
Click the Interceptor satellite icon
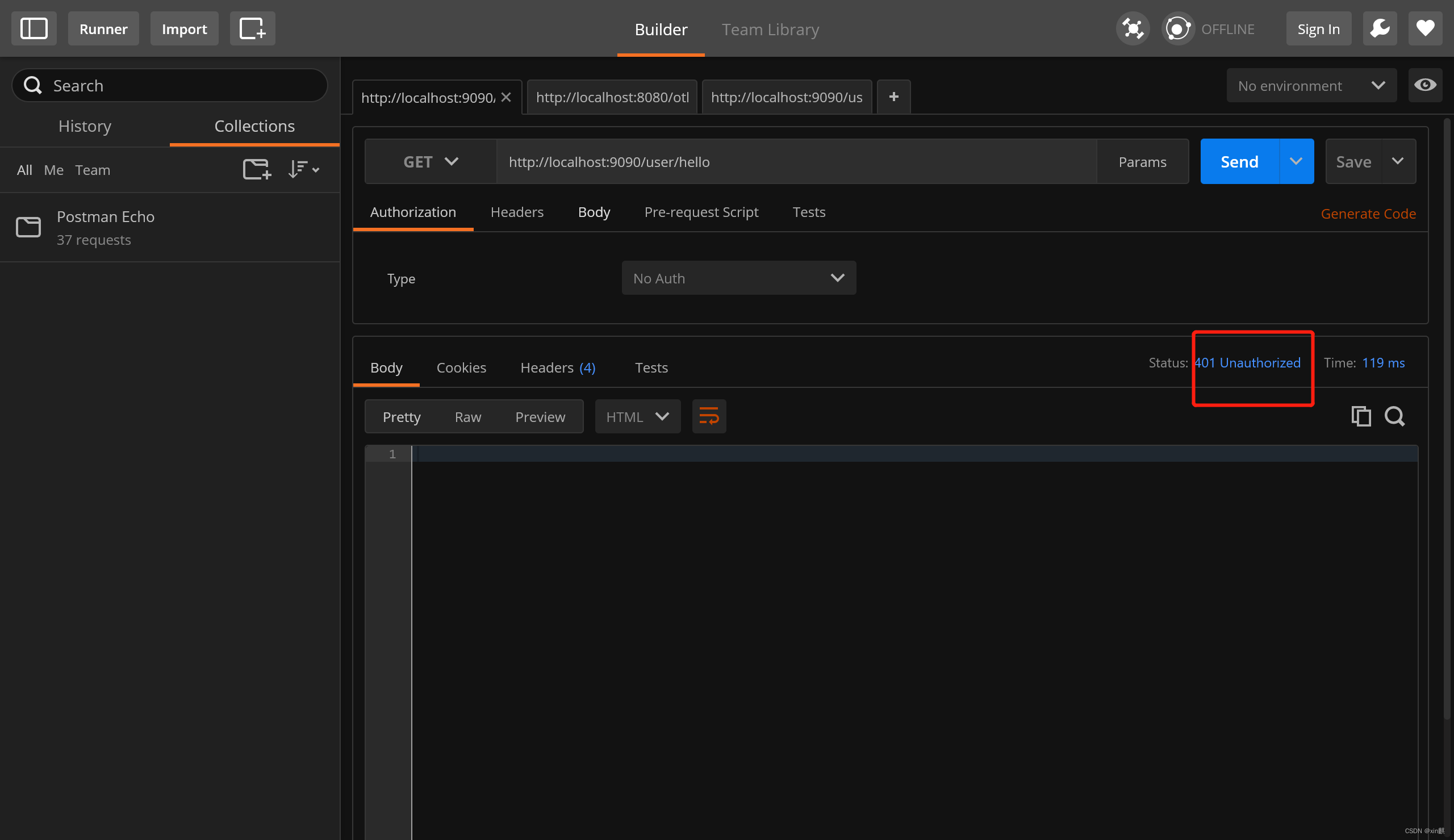(1132, 28)
